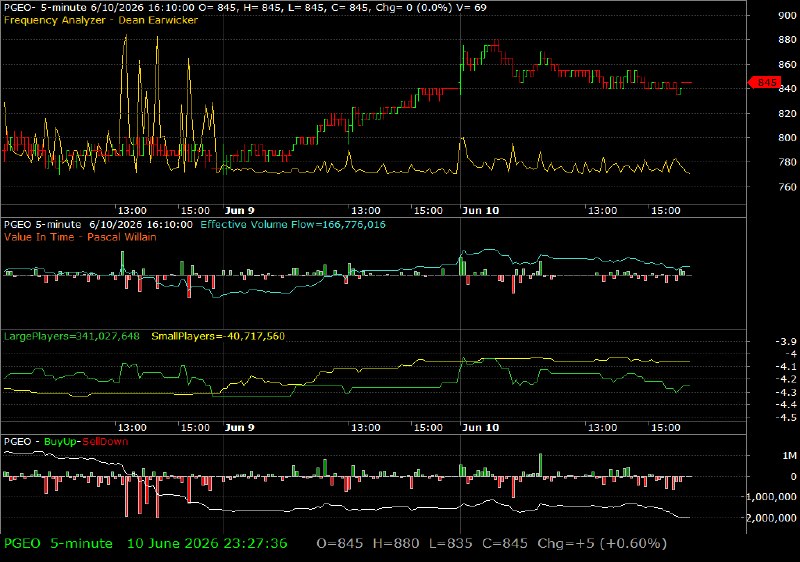This screenshot has width=800, height=562.
Task: Click 'PGEO 5-minute 6/10/2026 16:10:00' in the Effective Volume panel header
Action: pyautogui.click(x=98, y=224)
